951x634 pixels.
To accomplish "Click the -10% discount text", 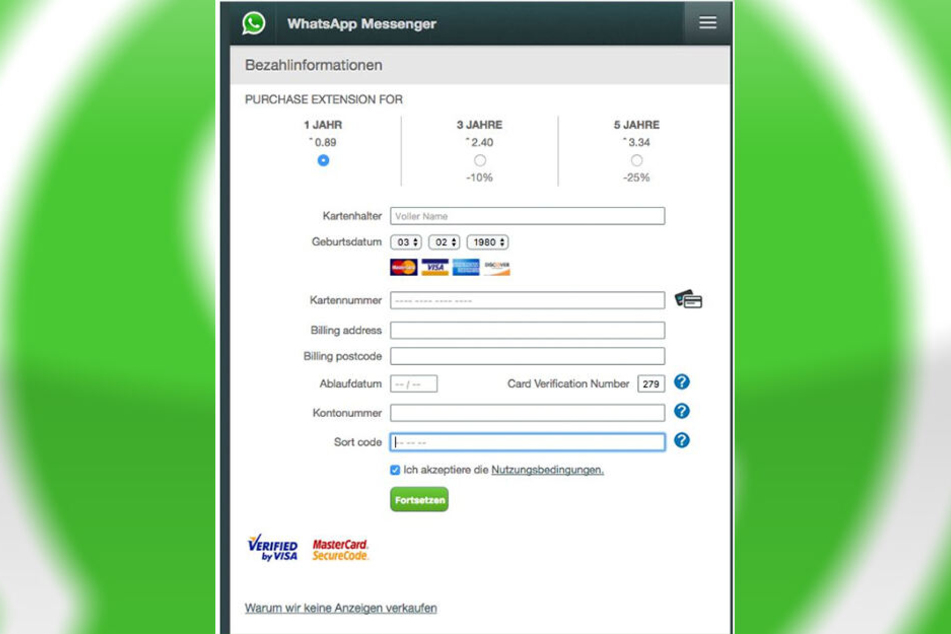I will click(x=479, y=178).
